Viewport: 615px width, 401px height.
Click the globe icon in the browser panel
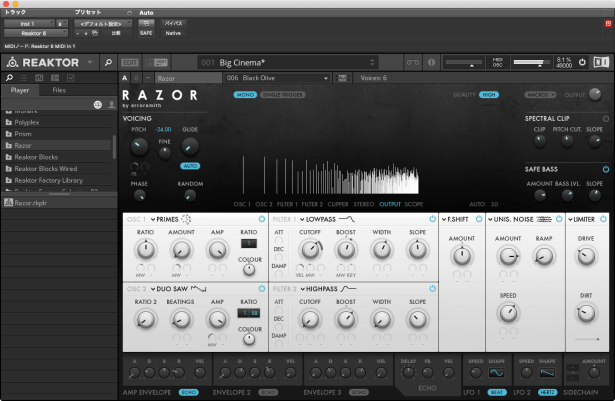coord(97,104)
